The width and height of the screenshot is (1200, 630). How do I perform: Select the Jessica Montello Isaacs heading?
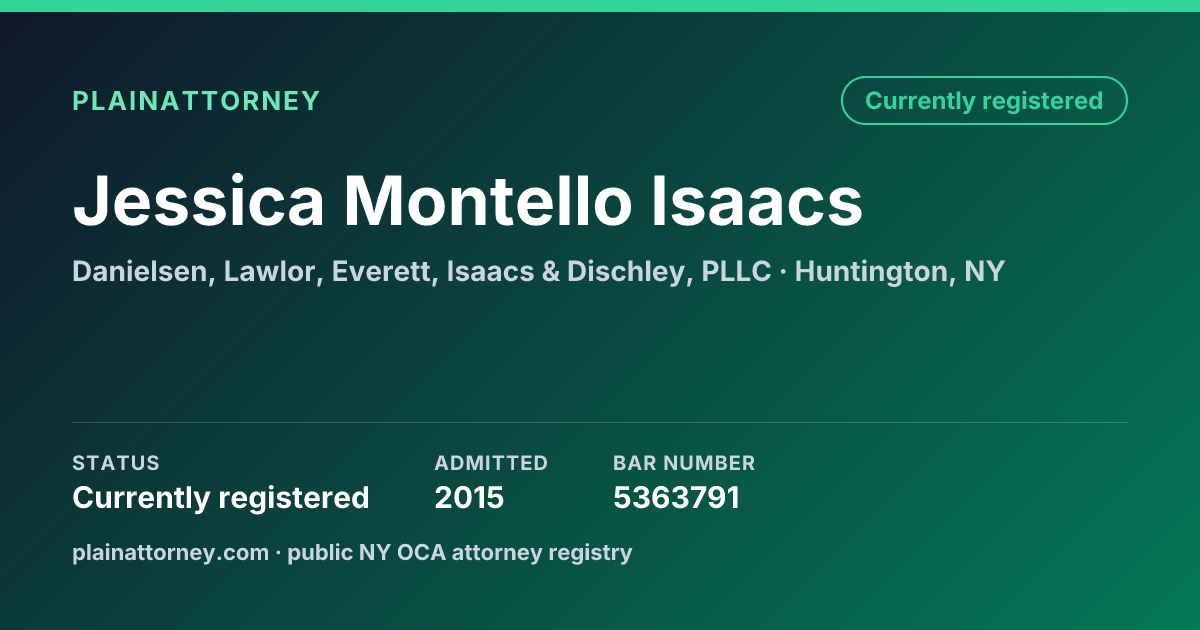(x=468, y=200)
